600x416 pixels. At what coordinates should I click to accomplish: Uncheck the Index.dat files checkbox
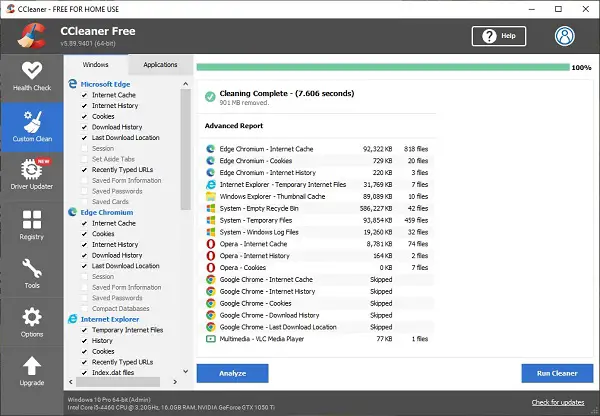[x=84, y=372]
